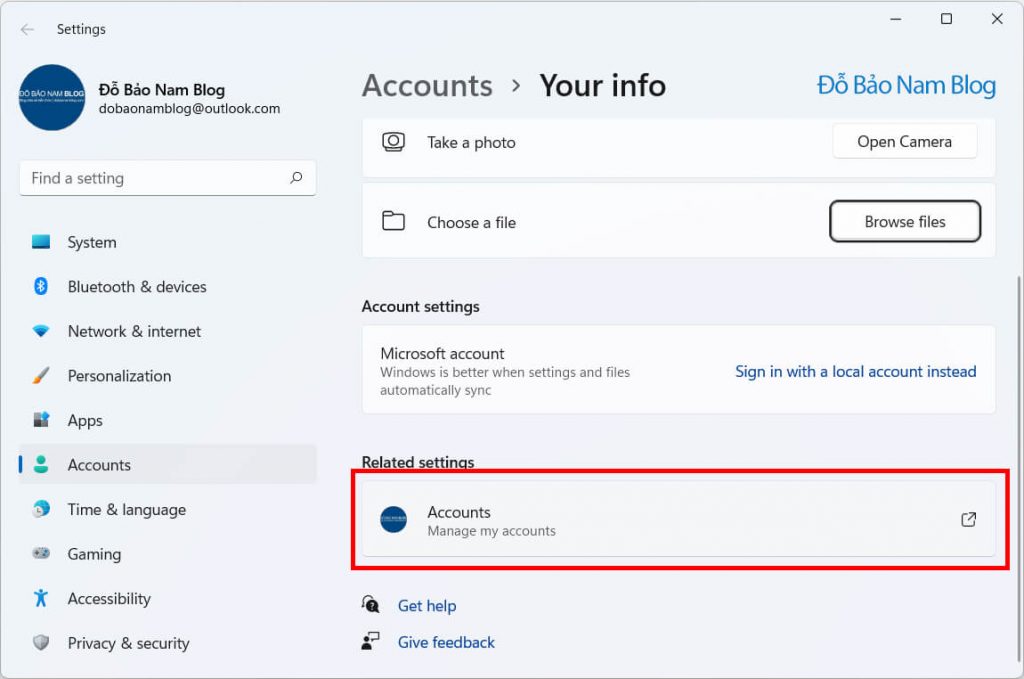Click the Privacy & security shield icon

pos(41,642)
